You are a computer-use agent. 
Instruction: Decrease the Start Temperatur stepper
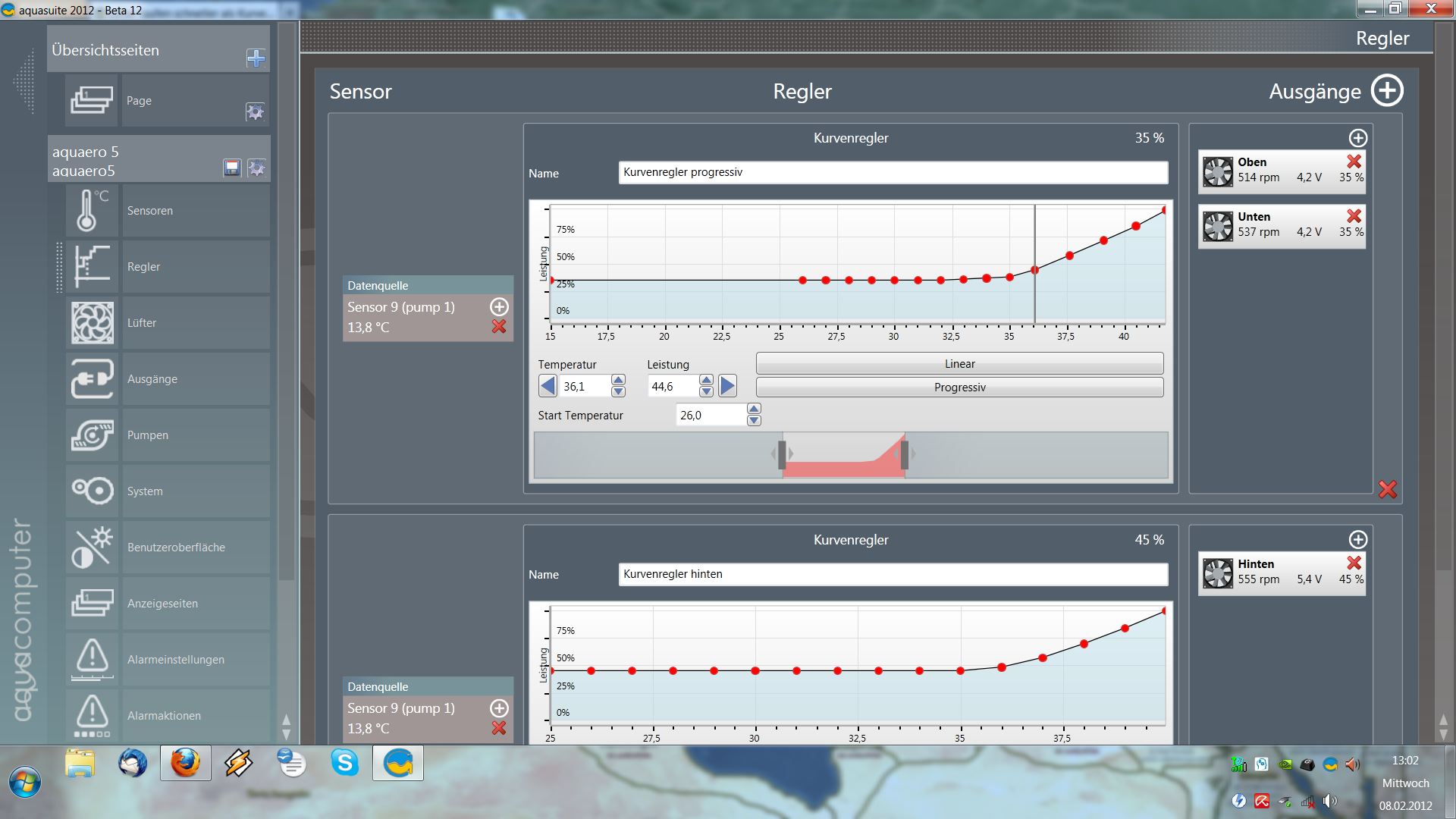pos(754,421)
